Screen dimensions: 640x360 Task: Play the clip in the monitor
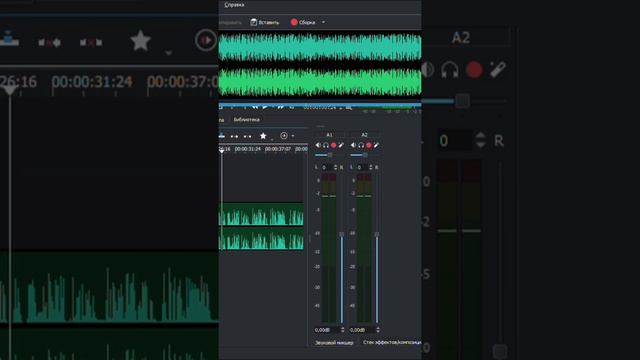tap(265, 107)
